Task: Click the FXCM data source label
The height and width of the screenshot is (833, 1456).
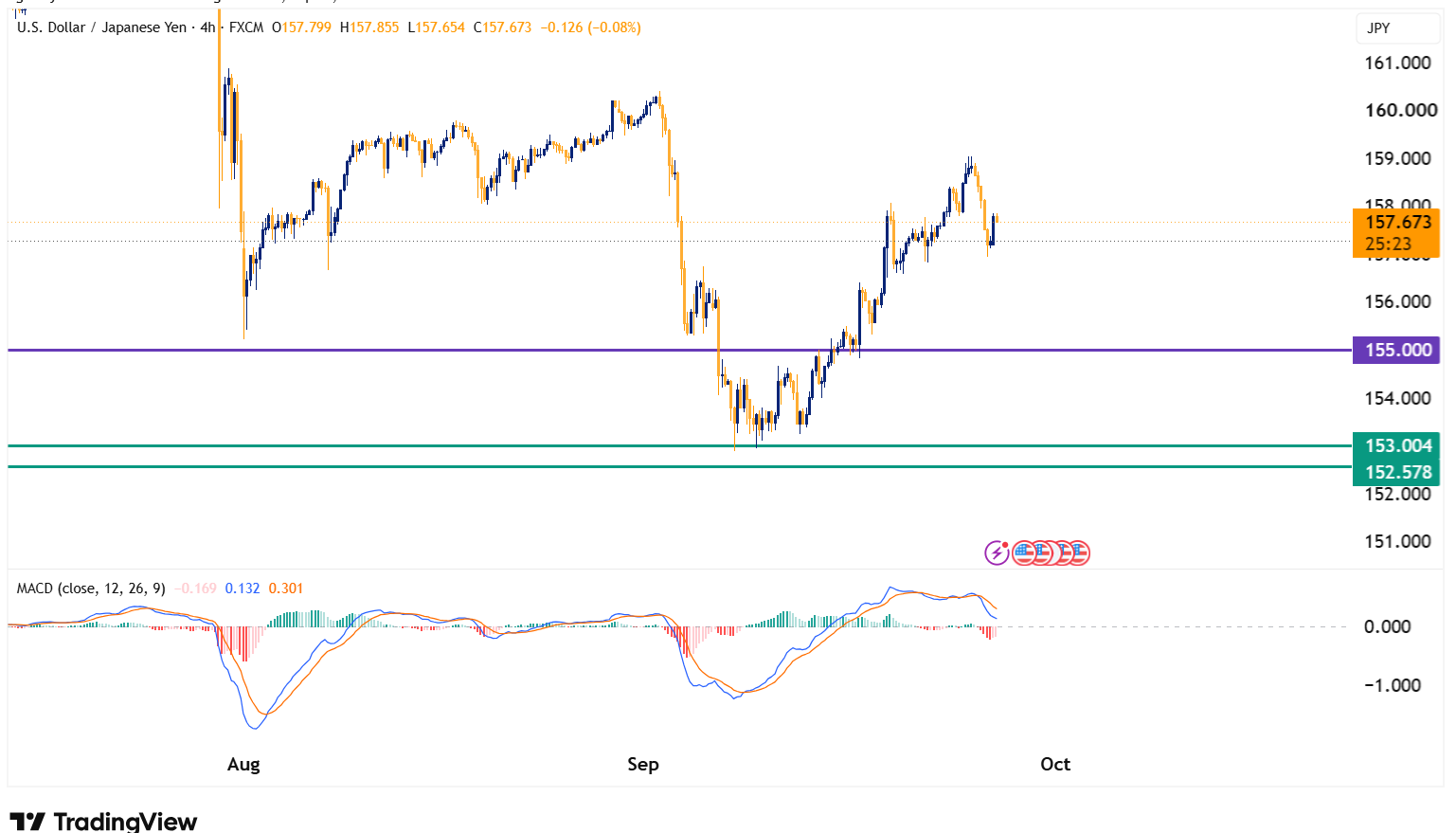Action: 246,27
